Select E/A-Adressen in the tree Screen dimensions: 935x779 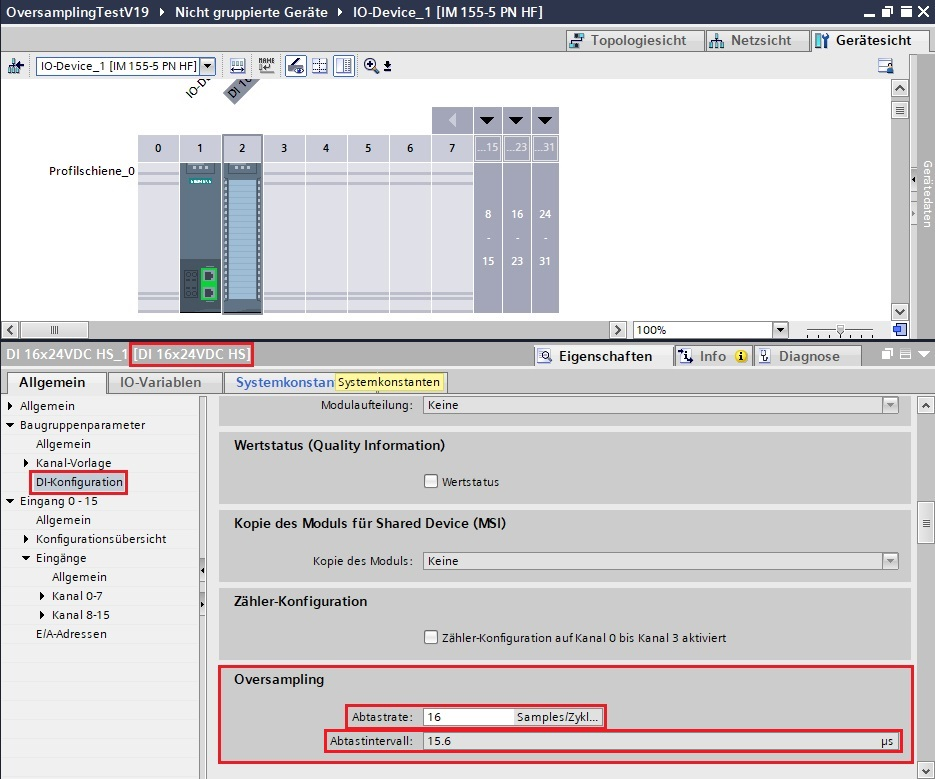(x=71, y=634)
